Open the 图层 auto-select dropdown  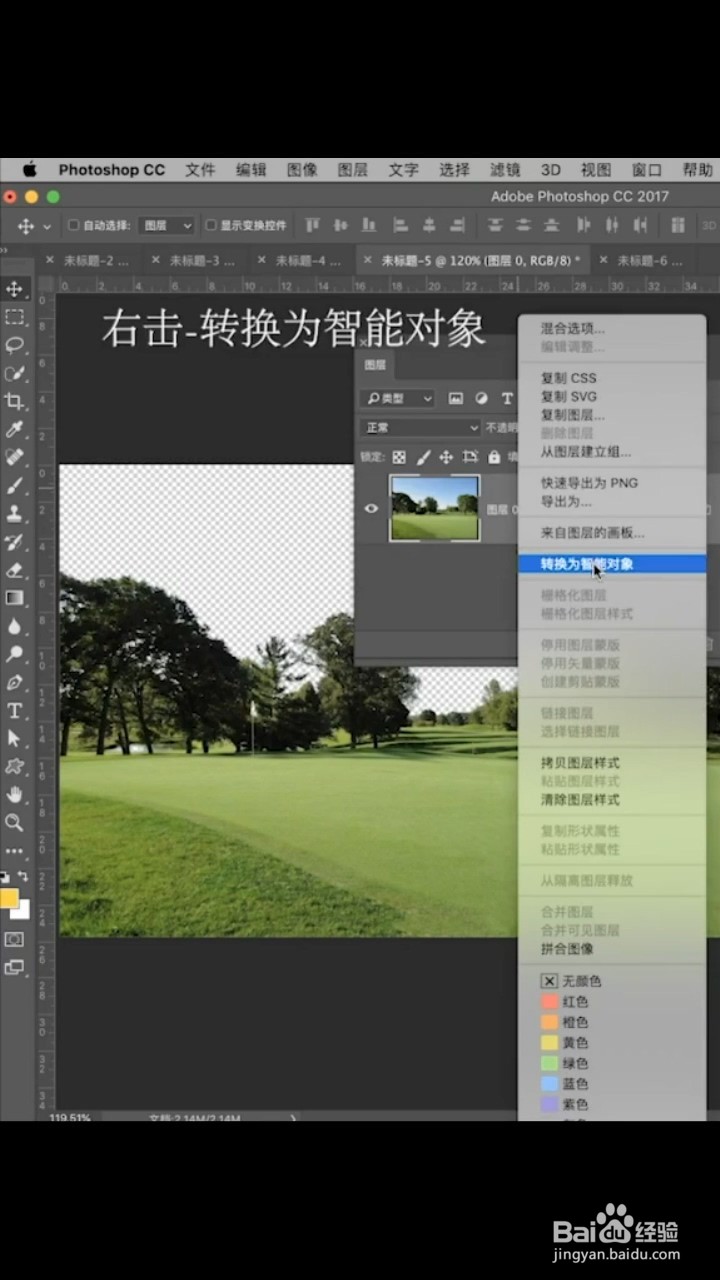point(166,226)
